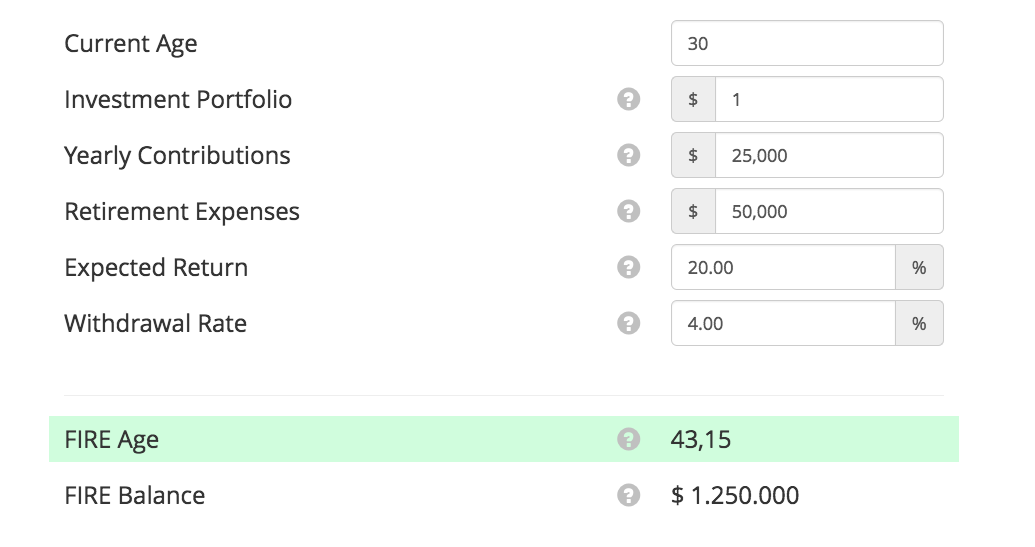Click the FIRE Balance question mark icon
Screen dimensions: 1035x547
pyautogui.click(x=628, y=495)
